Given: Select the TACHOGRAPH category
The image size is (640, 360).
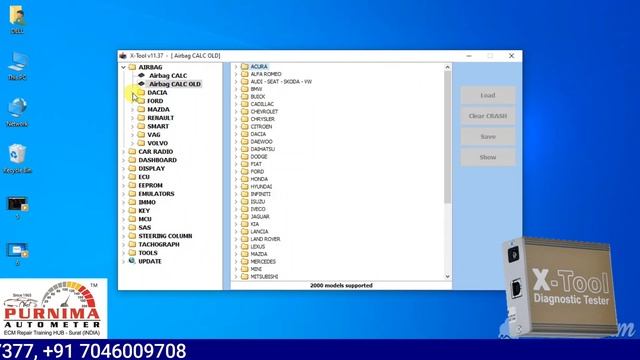Looking at the screenshot, I should (159, 244).
